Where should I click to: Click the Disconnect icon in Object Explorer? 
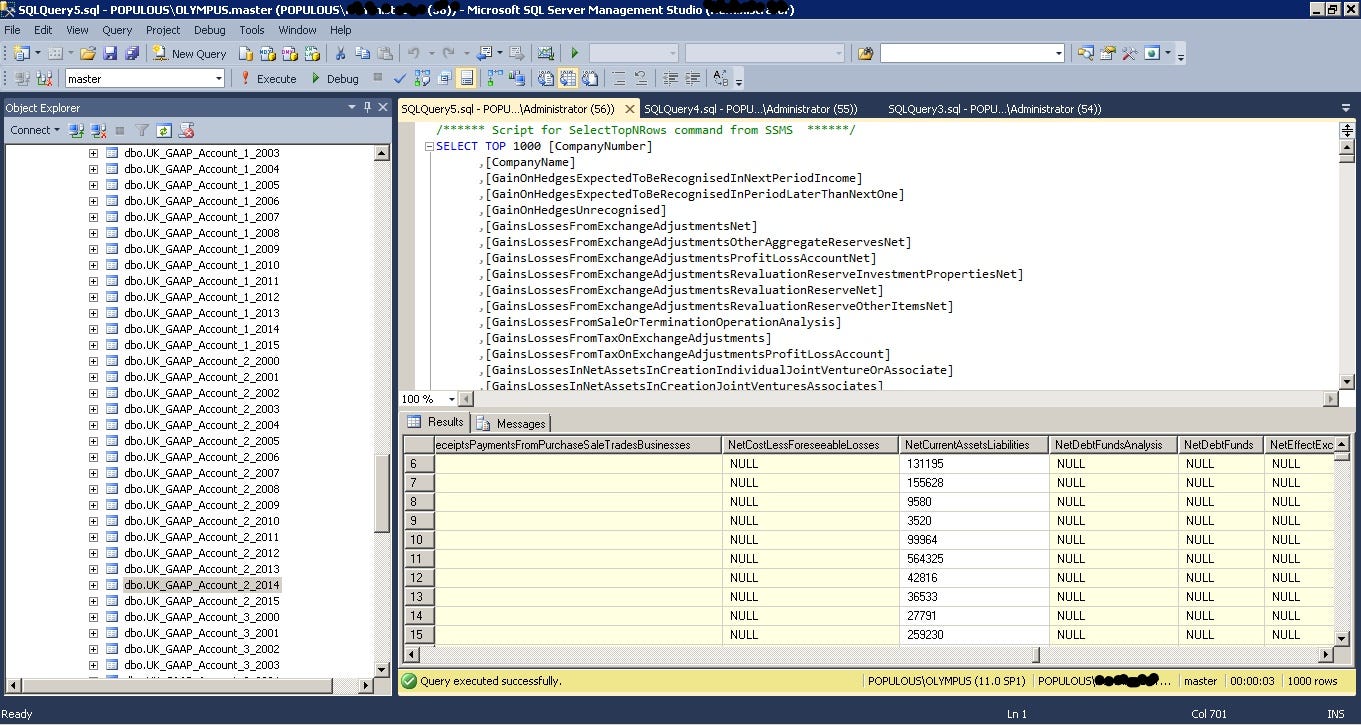(99, 130)
